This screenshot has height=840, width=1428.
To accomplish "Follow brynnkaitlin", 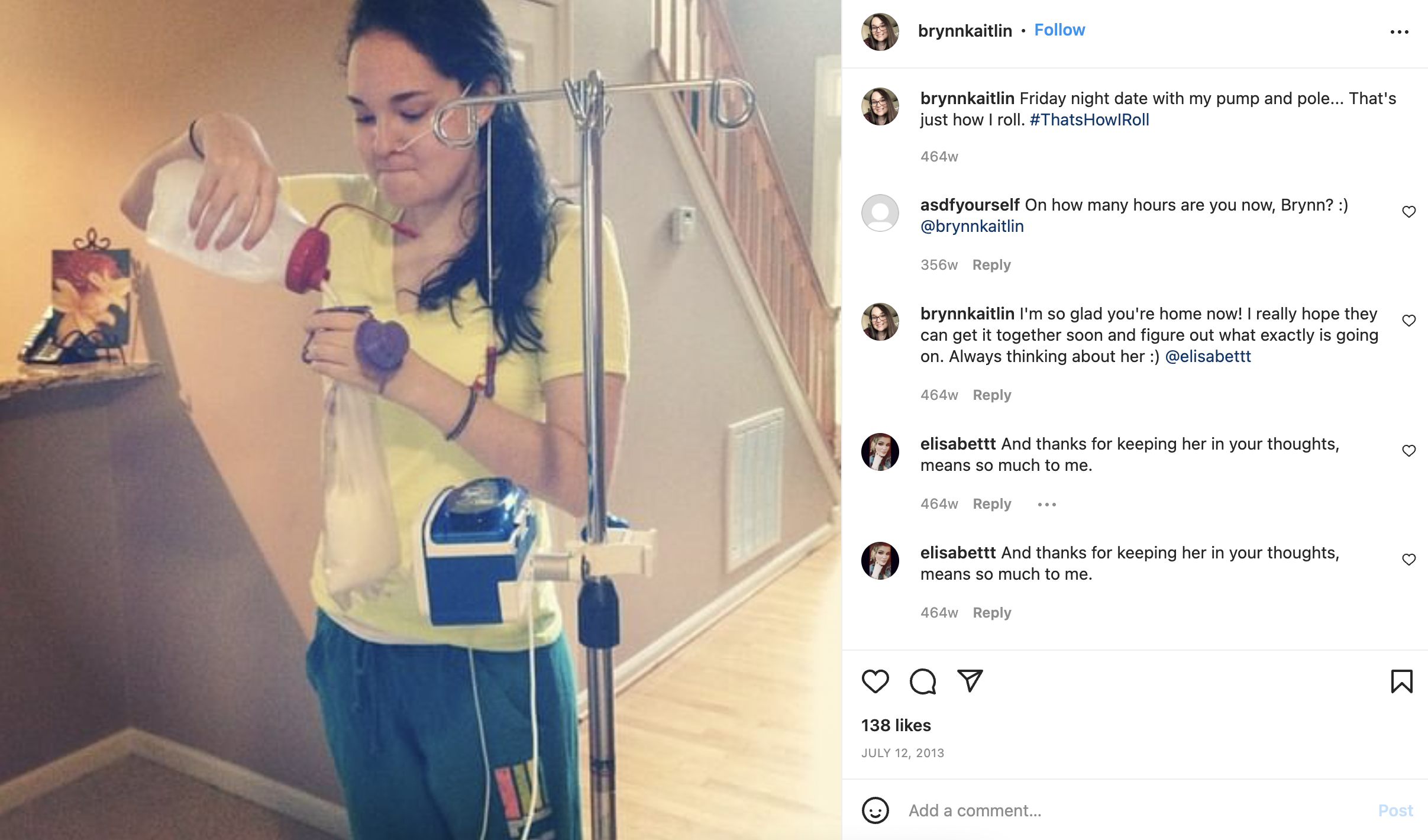I will pyautogui.click(x=1059, y=30).
